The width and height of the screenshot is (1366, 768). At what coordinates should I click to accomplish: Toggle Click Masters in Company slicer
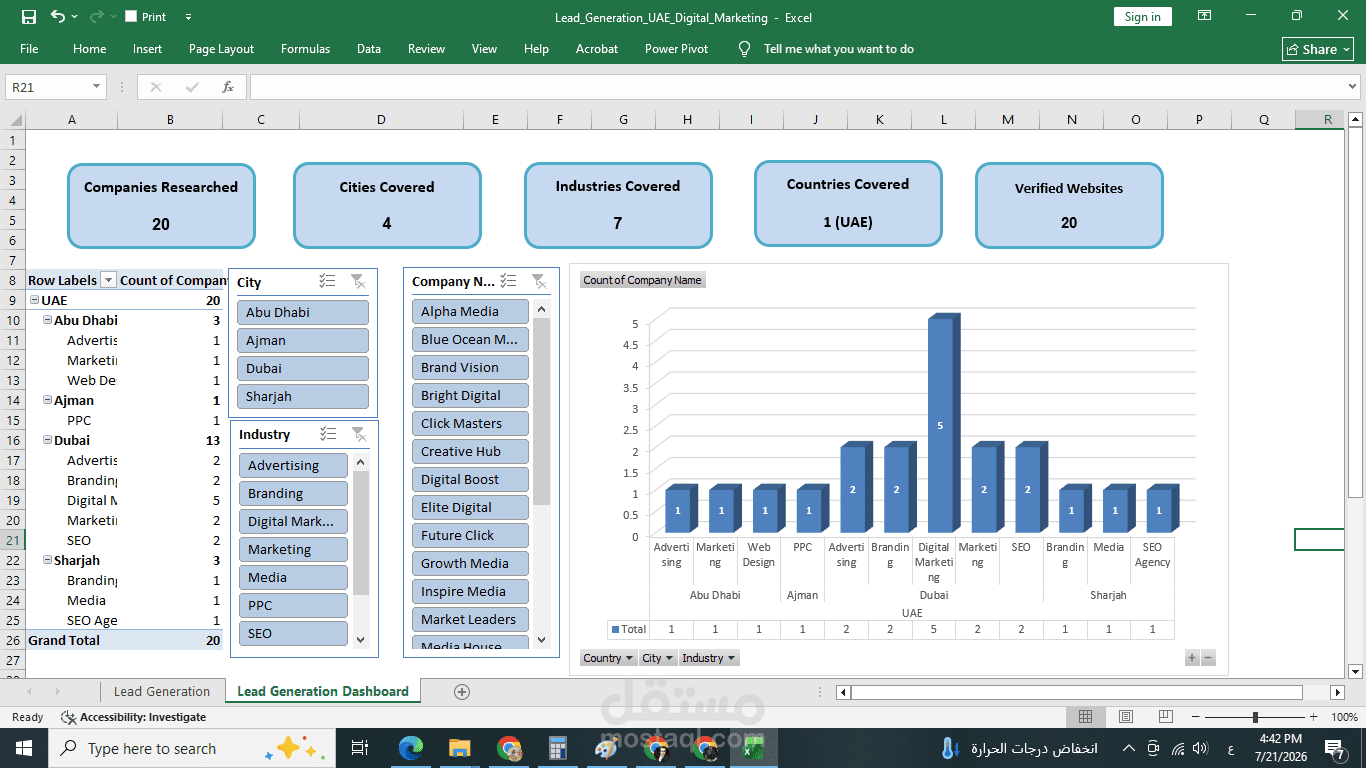470,423
